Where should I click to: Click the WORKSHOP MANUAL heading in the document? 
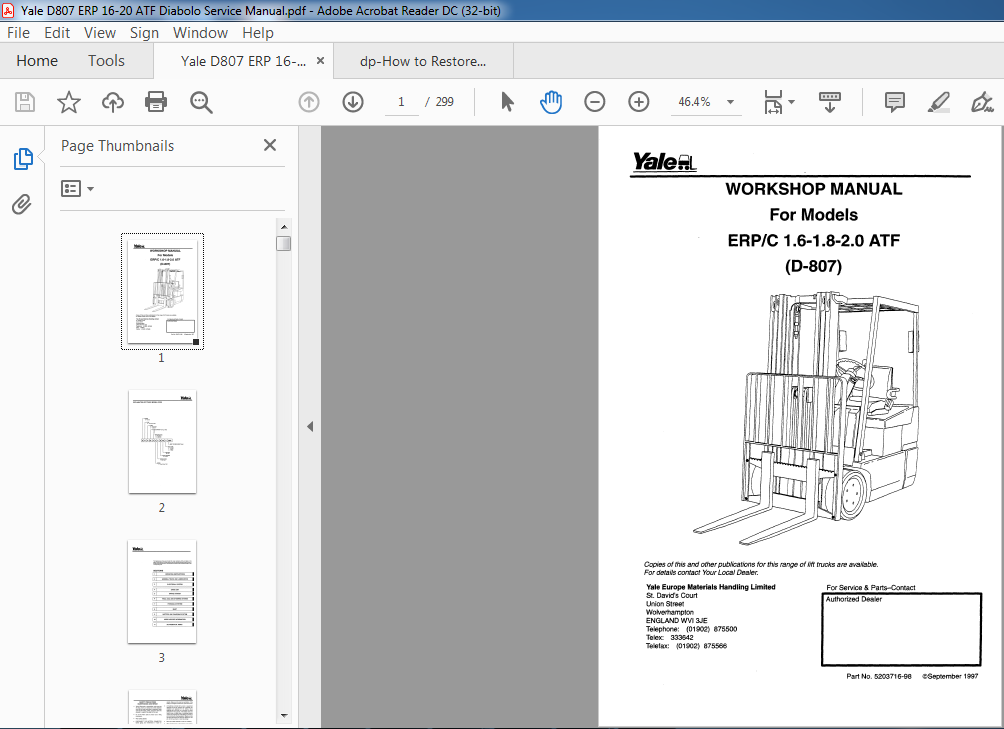click(x=813, y=189)
